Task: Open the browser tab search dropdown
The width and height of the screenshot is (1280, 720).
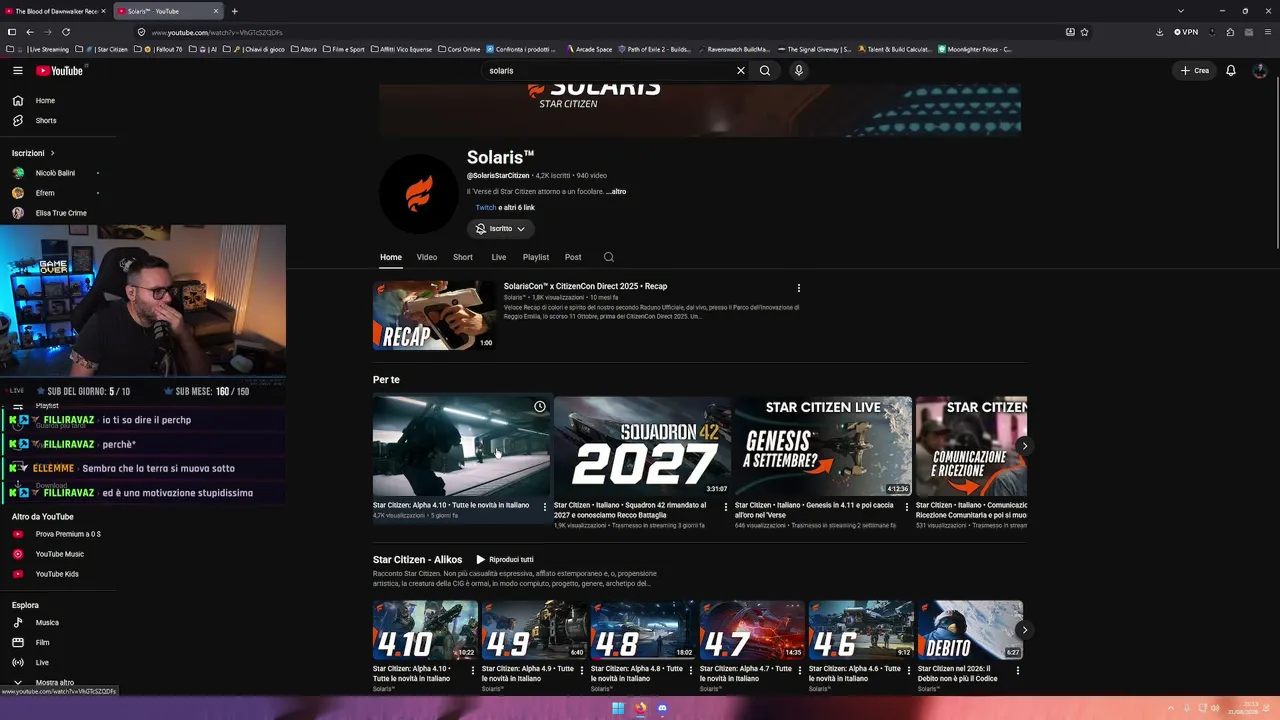Action: (1180, 11)
